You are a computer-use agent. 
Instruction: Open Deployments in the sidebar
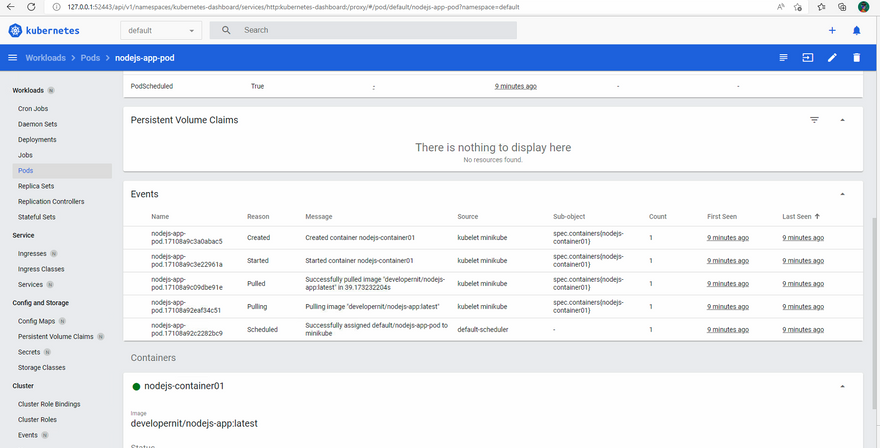[x=37, y=140]
